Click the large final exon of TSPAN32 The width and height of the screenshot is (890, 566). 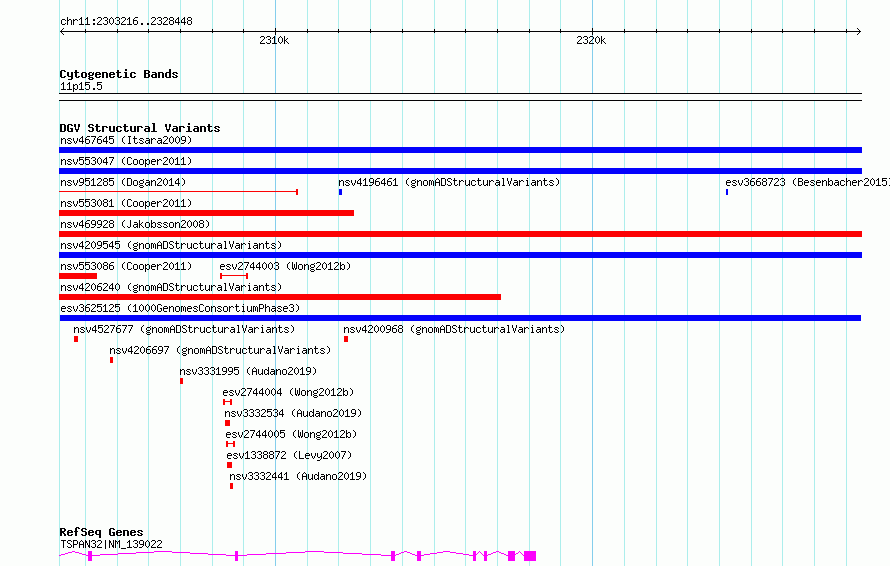(x=530, y=556)
